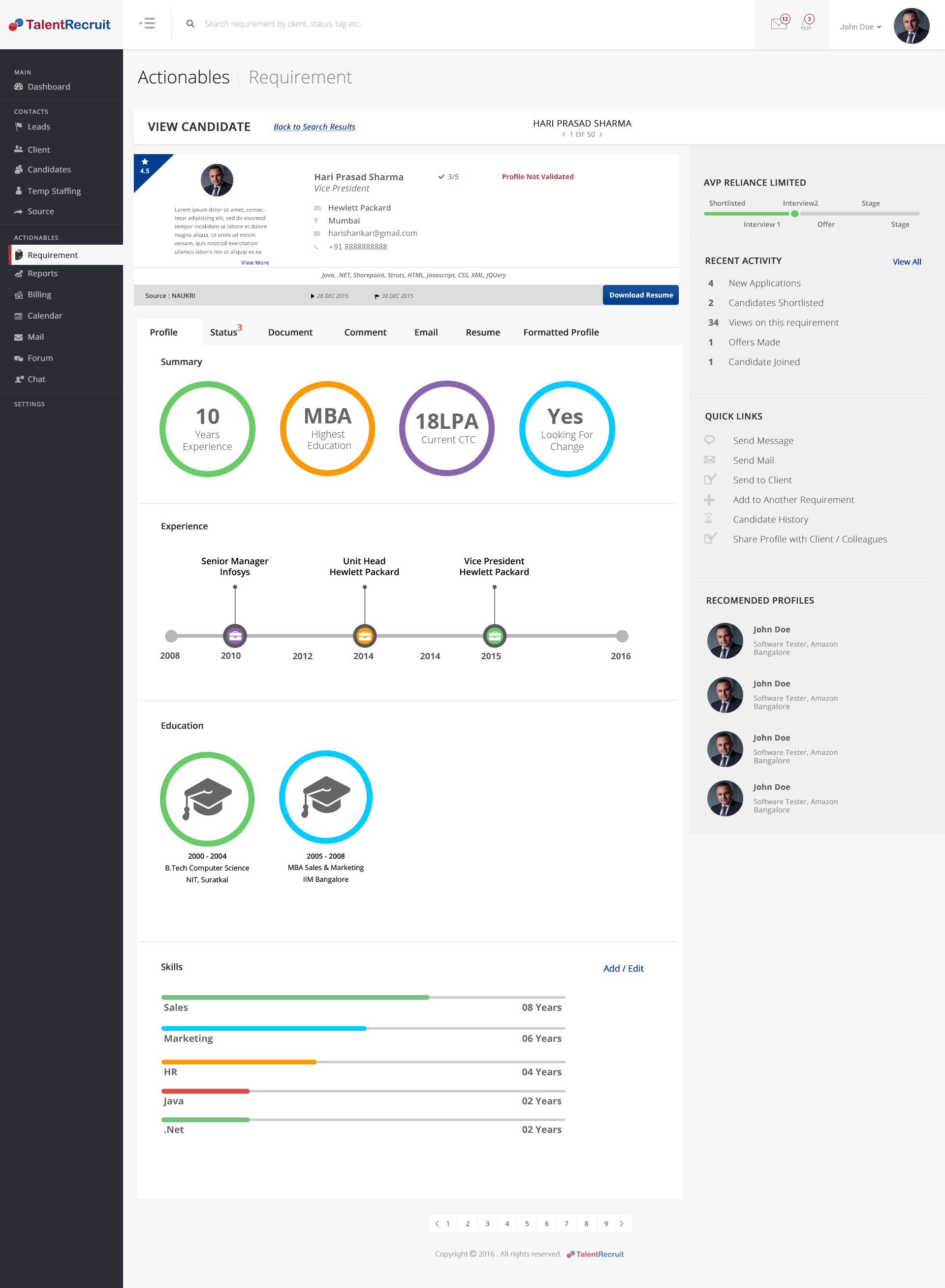Click the Billing icon in sidebar

coord(18,295)
